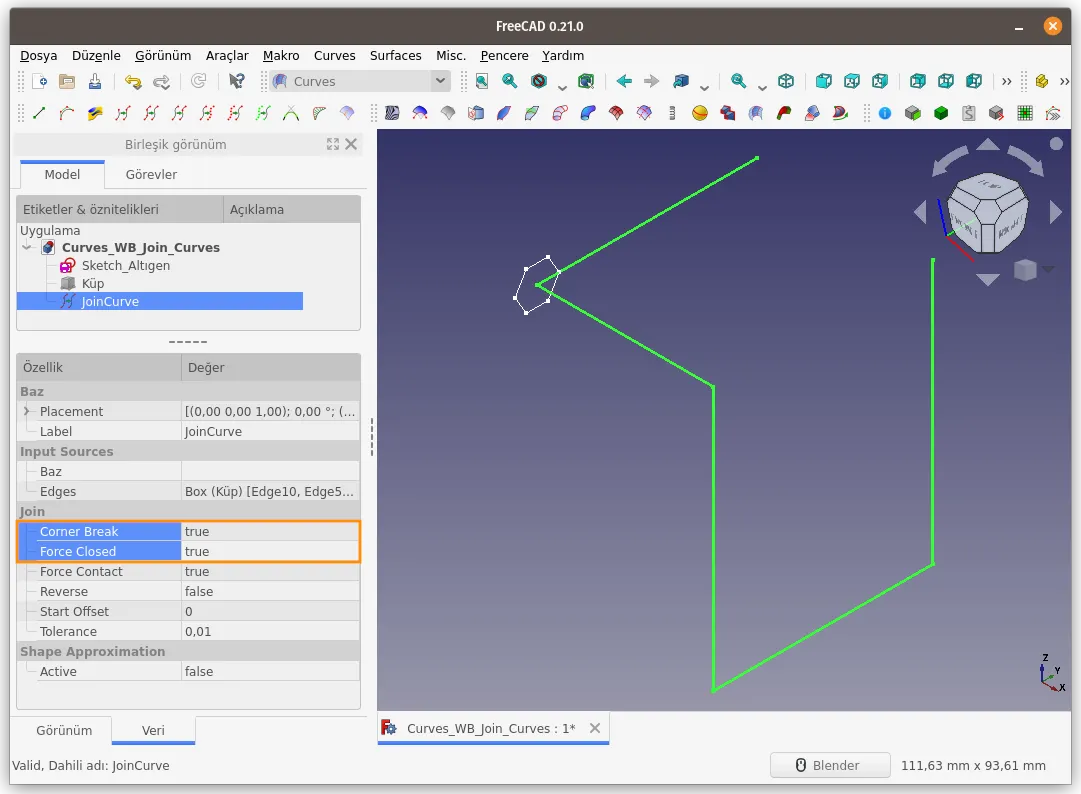Open the Curves menu
This screenshot has width=1081, height=794.
pos(334,56)
